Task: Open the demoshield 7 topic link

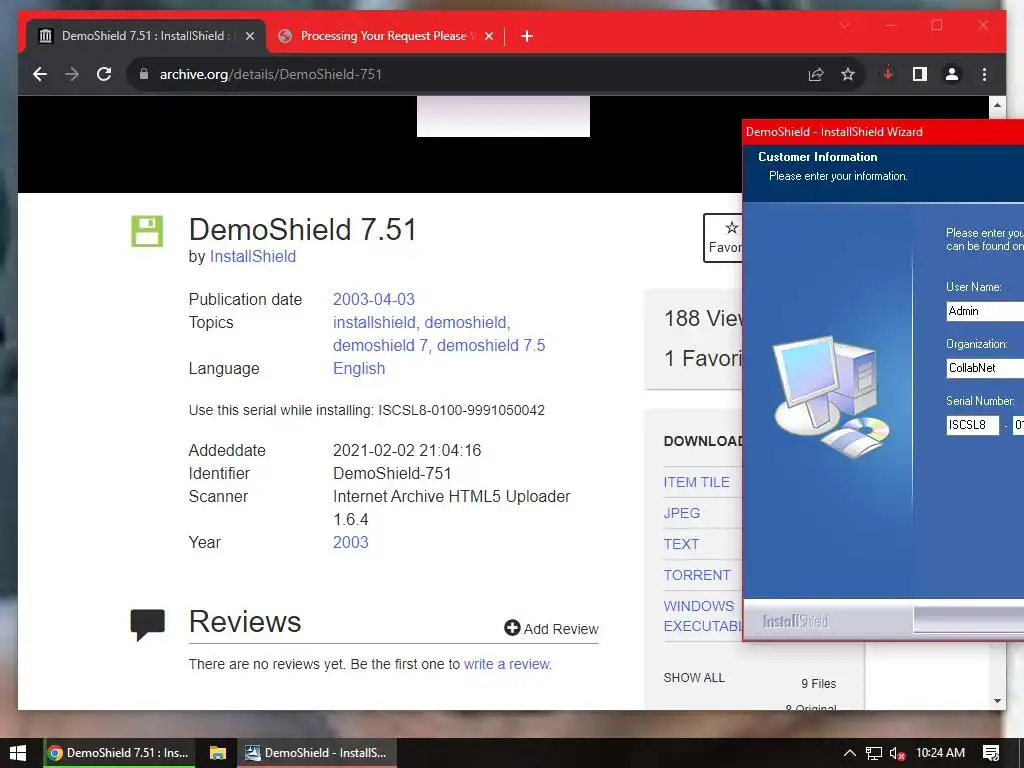Action: (x=380, y=345)
